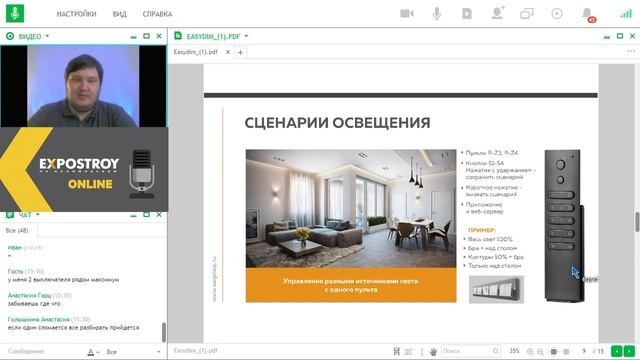Viewport: 640px width, 360px height.
Task: Click the media file playback icon
Action: pyautogui.click(x=467, y=13)
